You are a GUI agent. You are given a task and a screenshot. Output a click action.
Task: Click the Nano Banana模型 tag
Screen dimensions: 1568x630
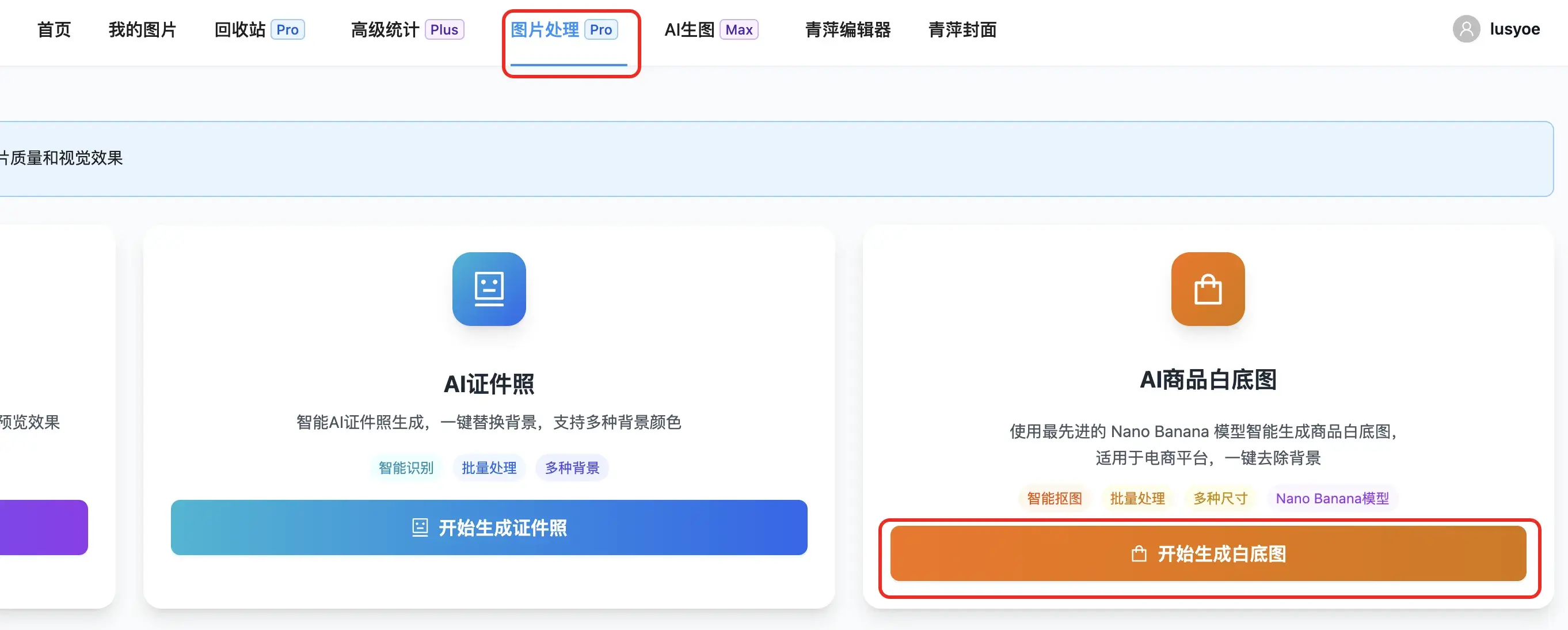1332,498
